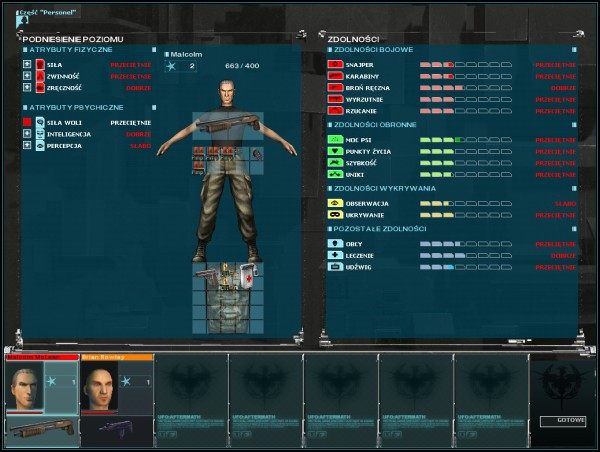This screenshot has height=452, width=600.
Task: Click the Moc Psi green icon
Action: click(x=336, y=140)
